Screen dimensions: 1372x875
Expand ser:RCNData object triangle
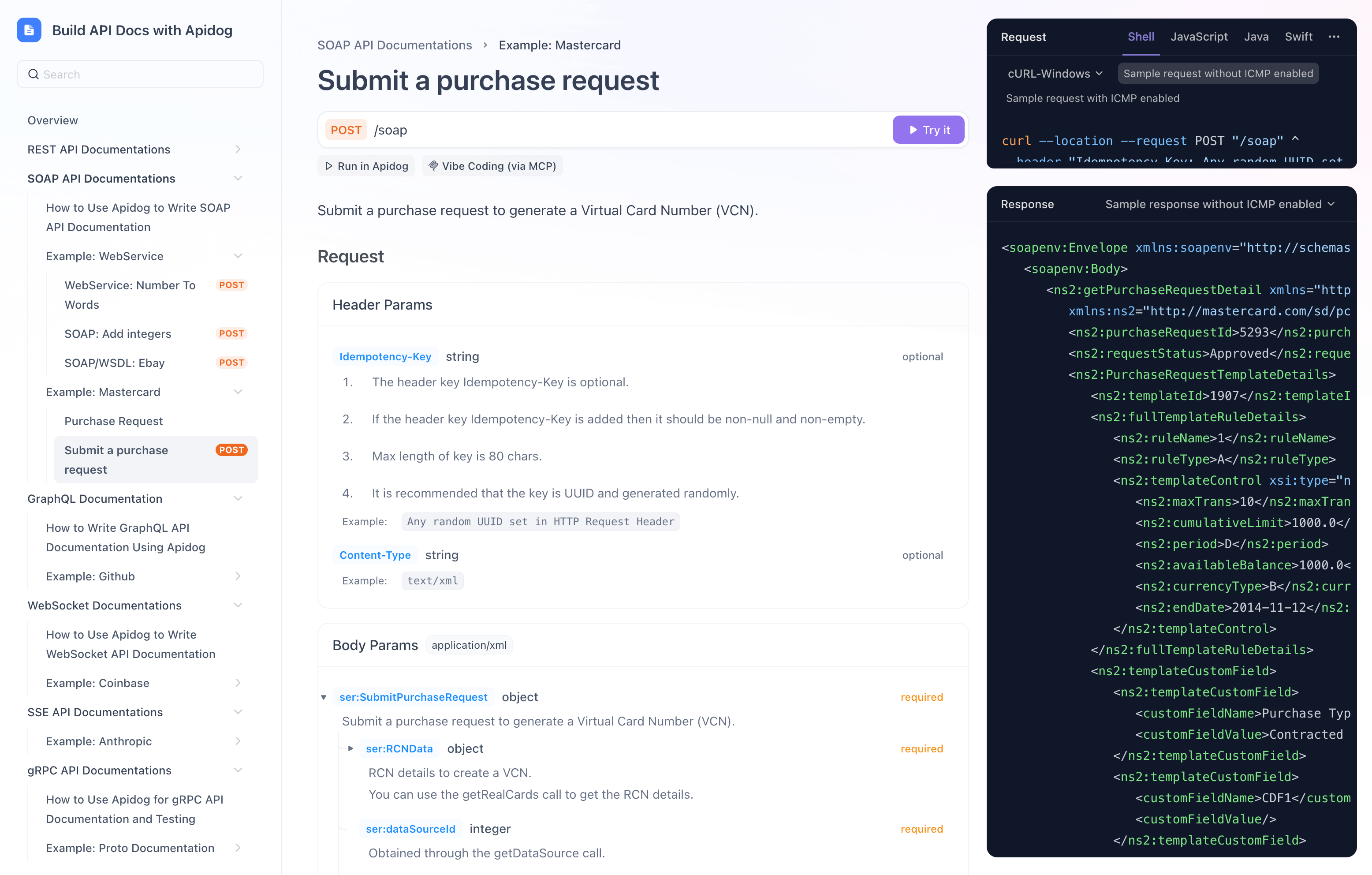350,748
